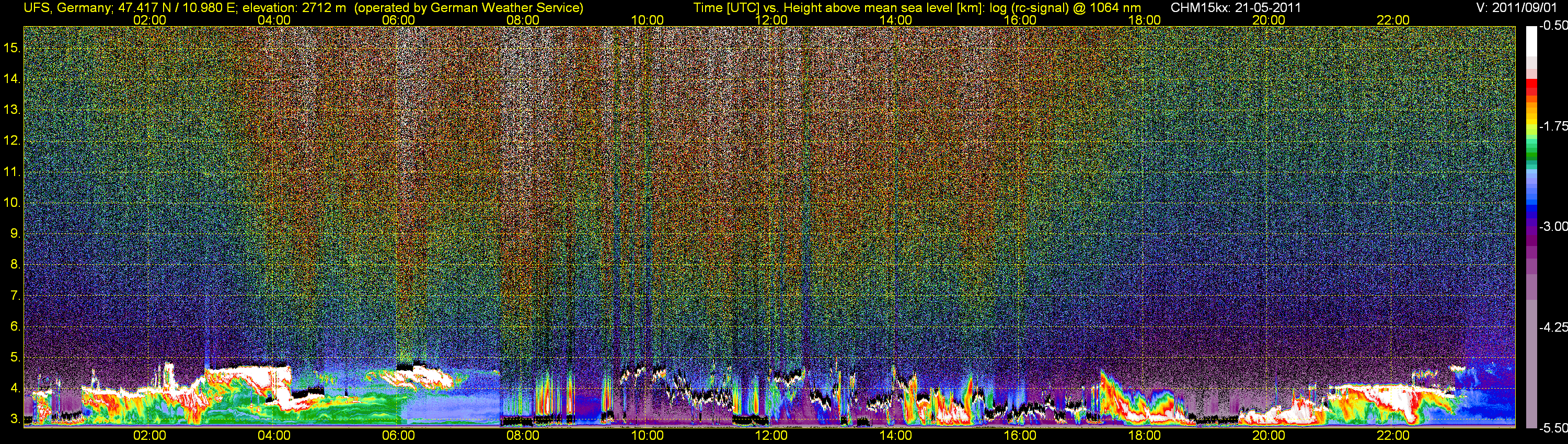The image size is (1568, 444).
Task: Pick the height axis label '6.'
Action: coord(16,326)
